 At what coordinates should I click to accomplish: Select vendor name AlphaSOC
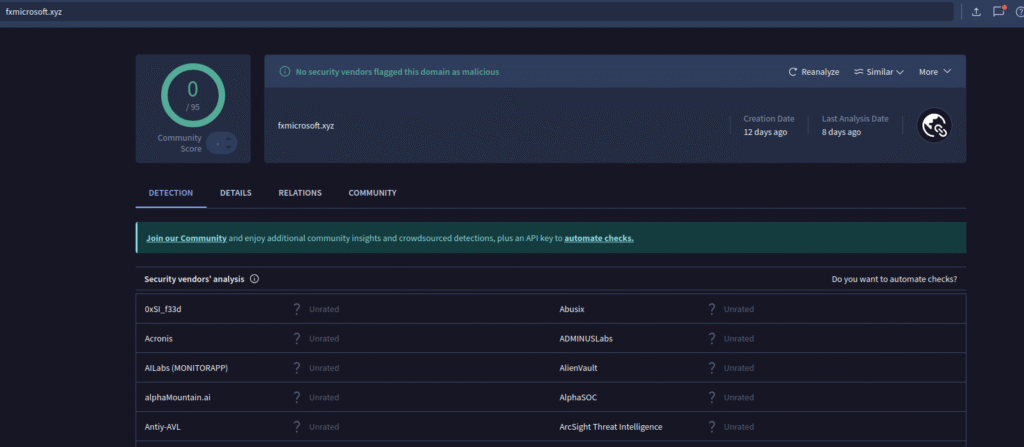pyautogui.click(x=578, y=397)
